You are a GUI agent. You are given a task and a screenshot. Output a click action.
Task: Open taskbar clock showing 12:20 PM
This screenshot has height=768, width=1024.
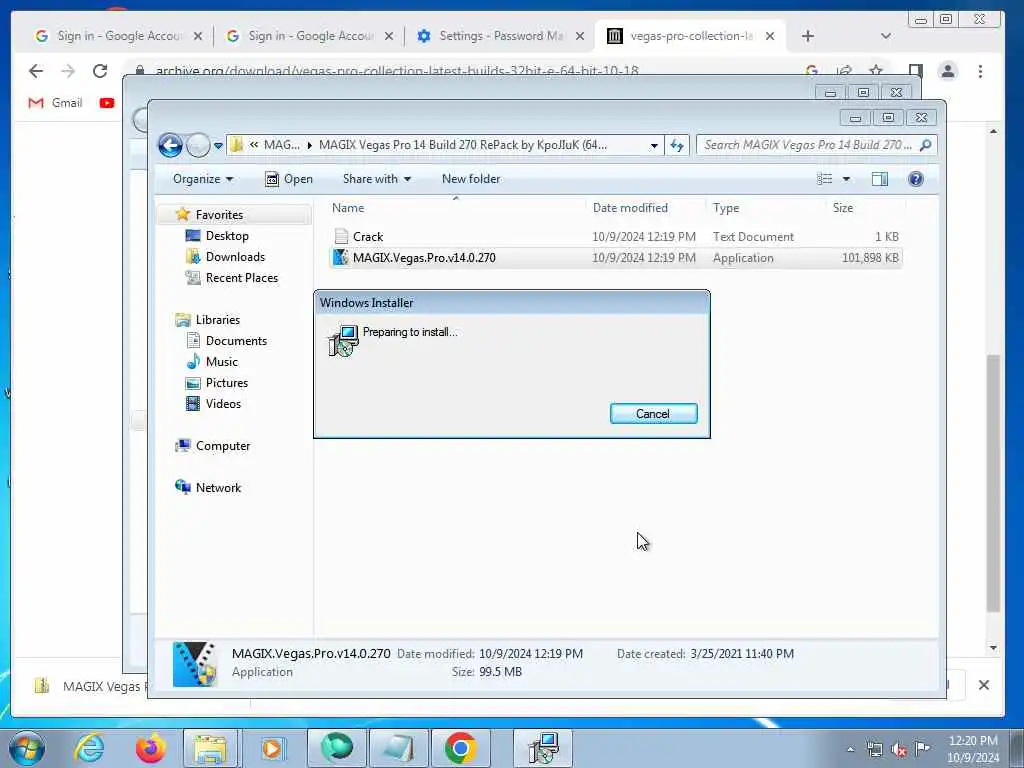[x=973, y=749]
